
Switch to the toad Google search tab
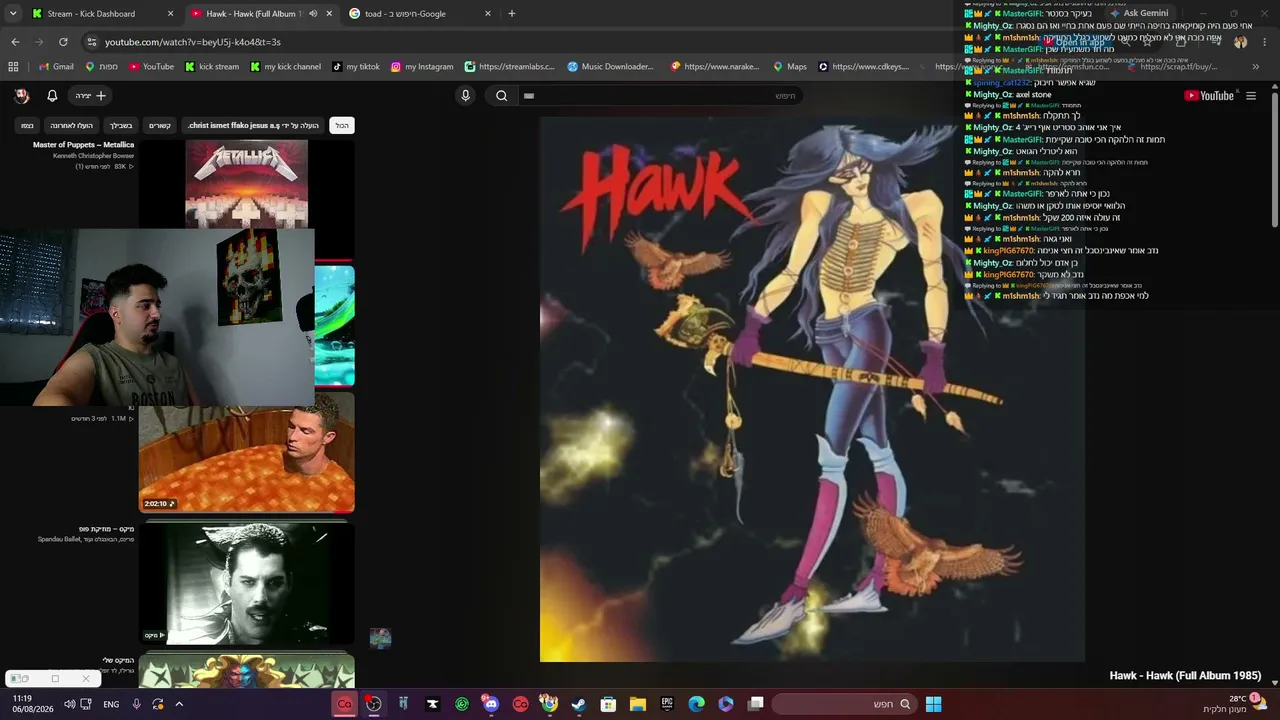[421, 14]
